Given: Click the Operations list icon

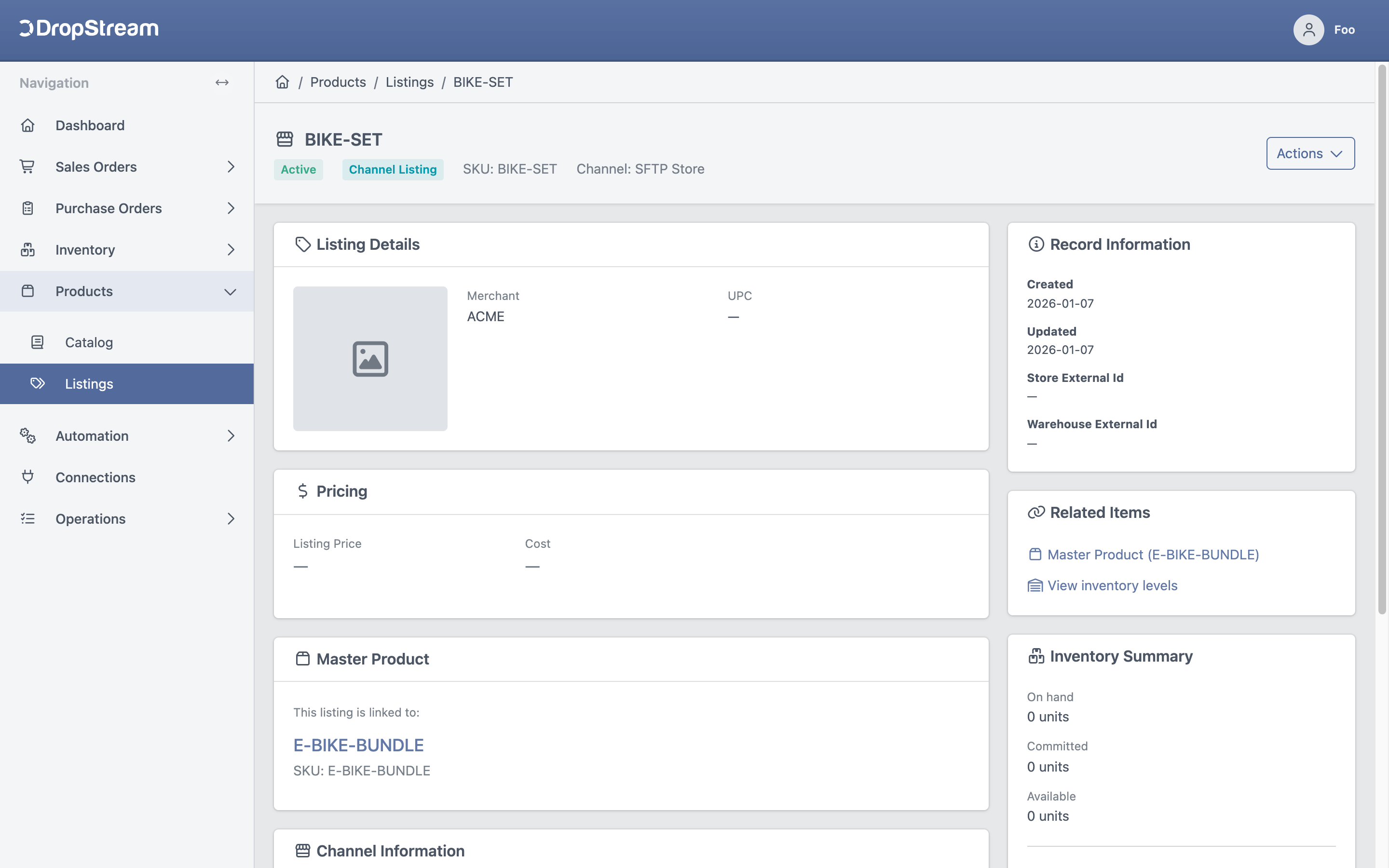Looking at the screenshot, I should point(27,518).
